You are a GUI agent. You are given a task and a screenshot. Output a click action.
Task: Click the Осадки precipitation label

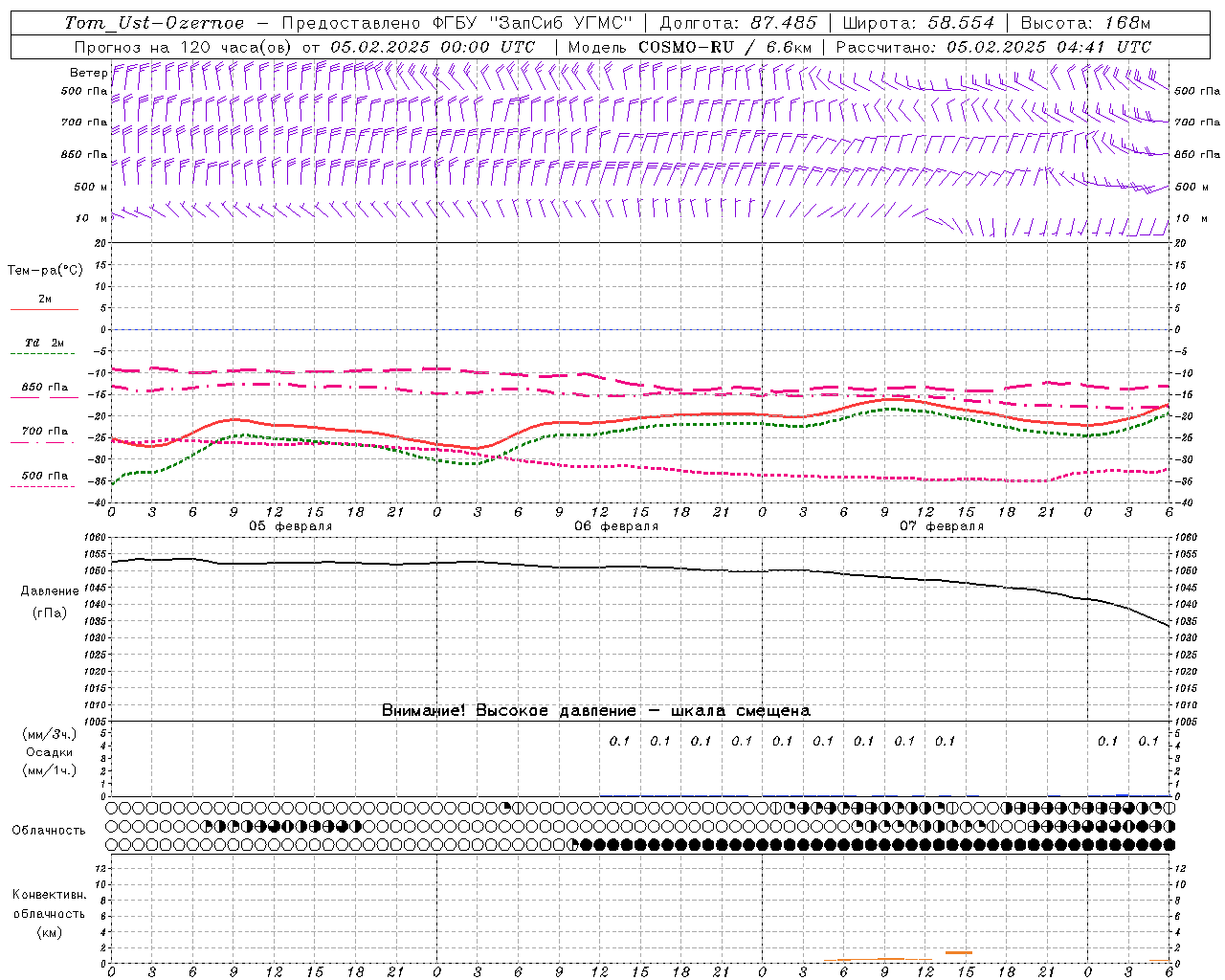click(x=49, y=752)
